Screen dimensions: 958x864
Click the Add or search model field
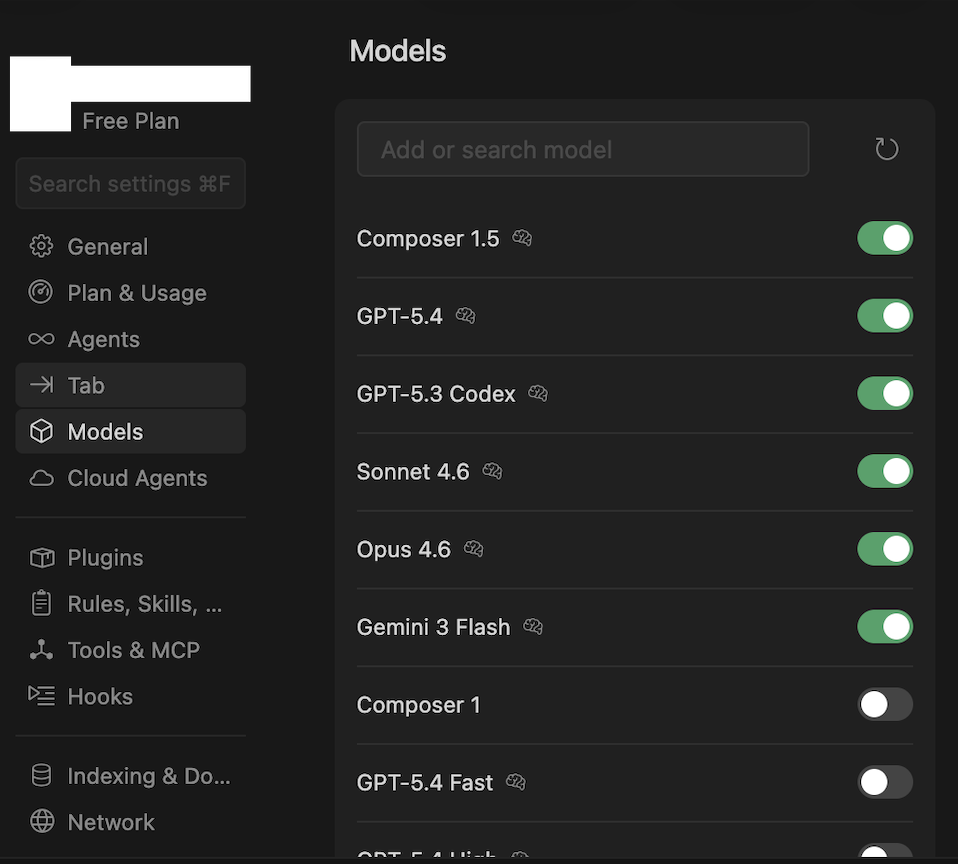(x=582, y=150)
